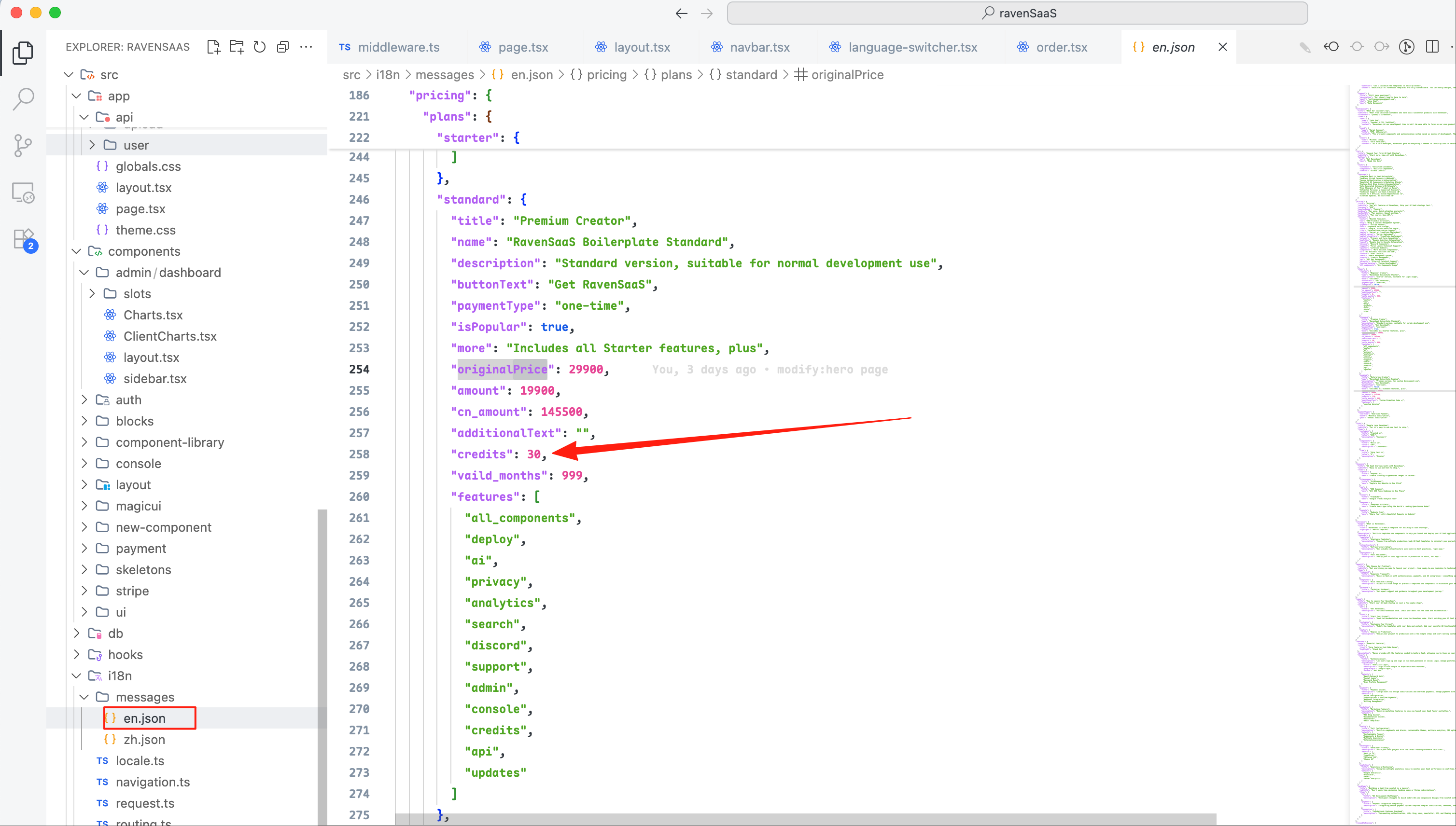Viewport: 1456px width, 826px height.
Task: Expand the user folder
Action: pyautogui.click(x=92, y=145)
